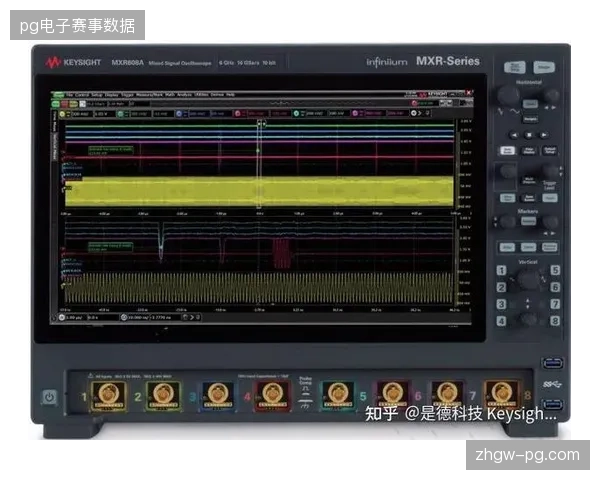
Task: Click the Trigger Level knob
Action: [x=550, y=171]
